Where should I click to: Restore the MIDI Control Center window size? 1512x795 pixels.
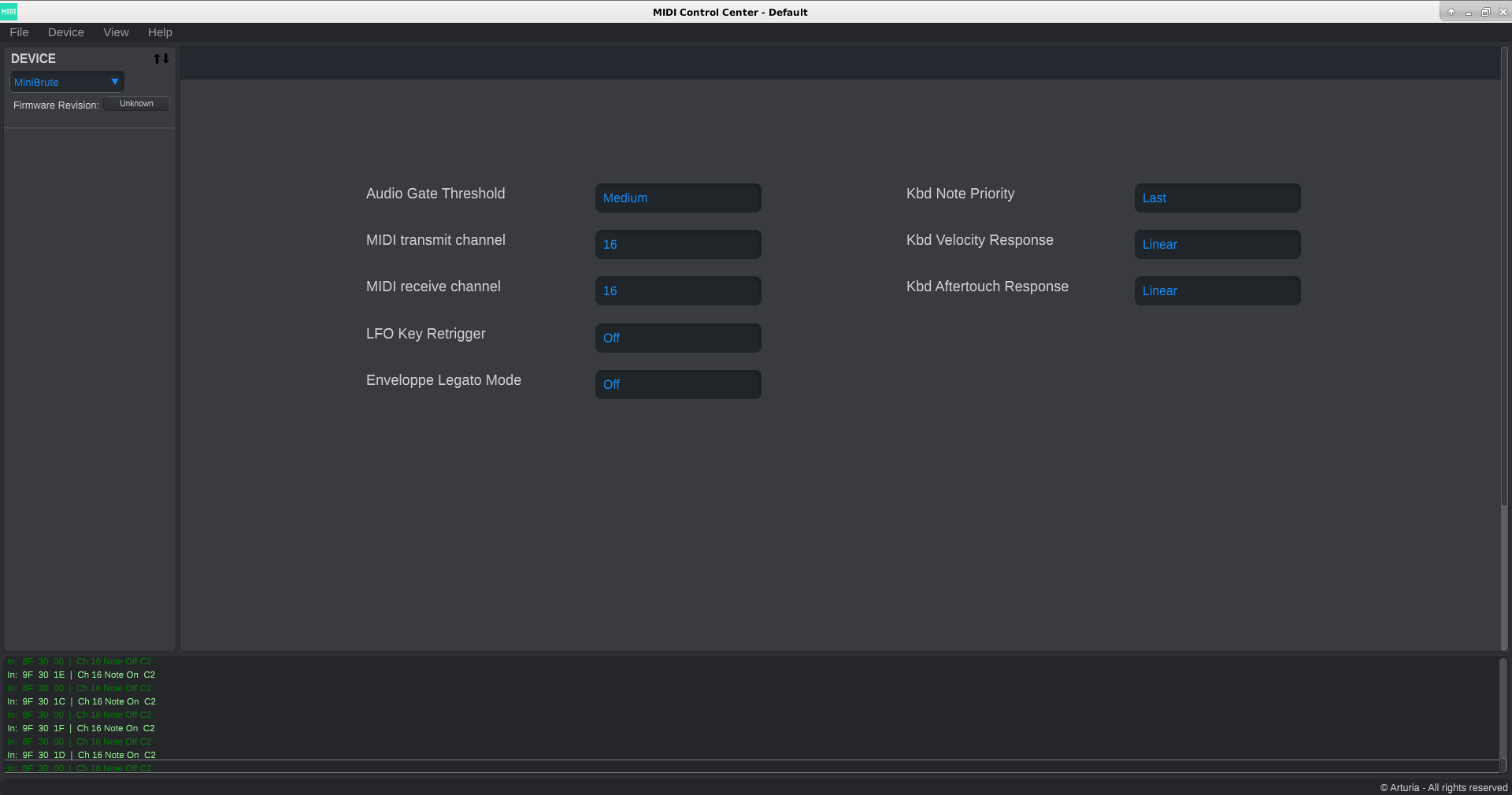[x=1485, y=12]
